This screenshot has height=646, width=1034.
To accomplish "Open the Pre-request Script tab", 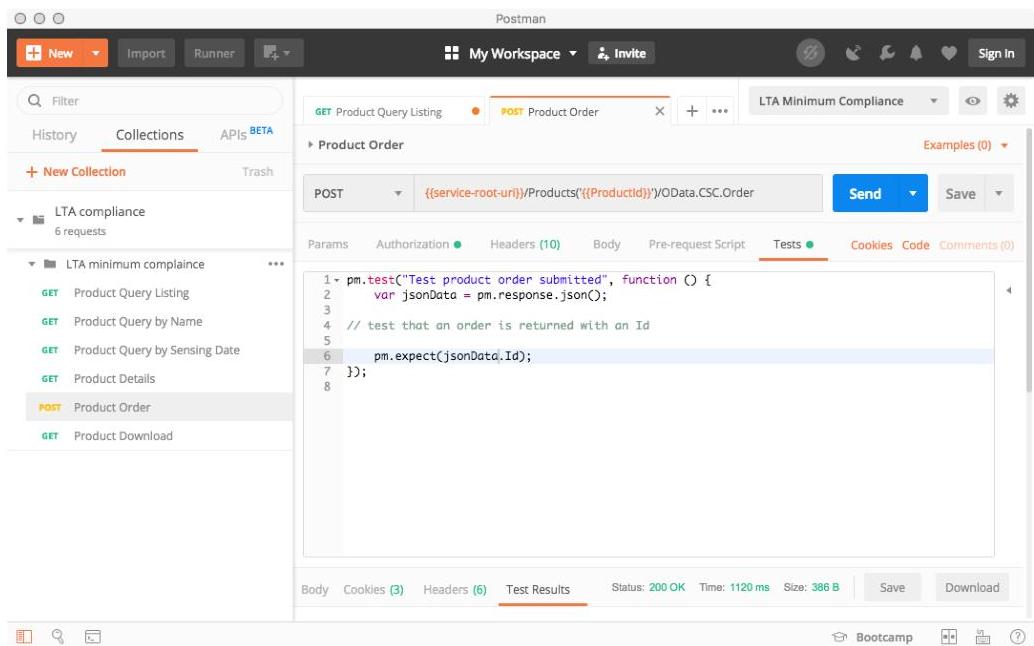I will click(x=696, y=245).
